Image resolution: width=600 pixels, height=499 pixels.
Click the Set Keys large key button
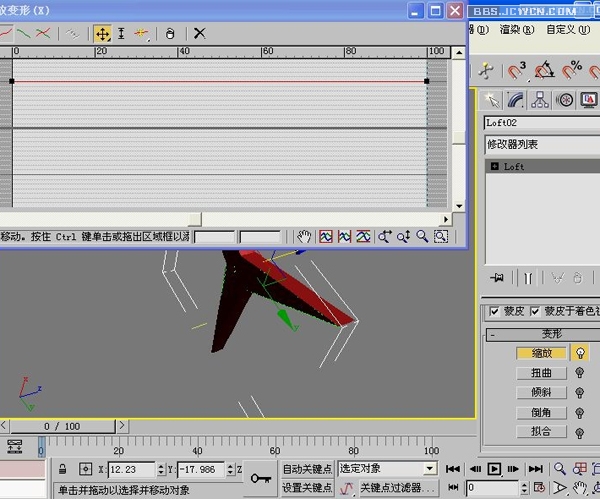pos(261,478)
